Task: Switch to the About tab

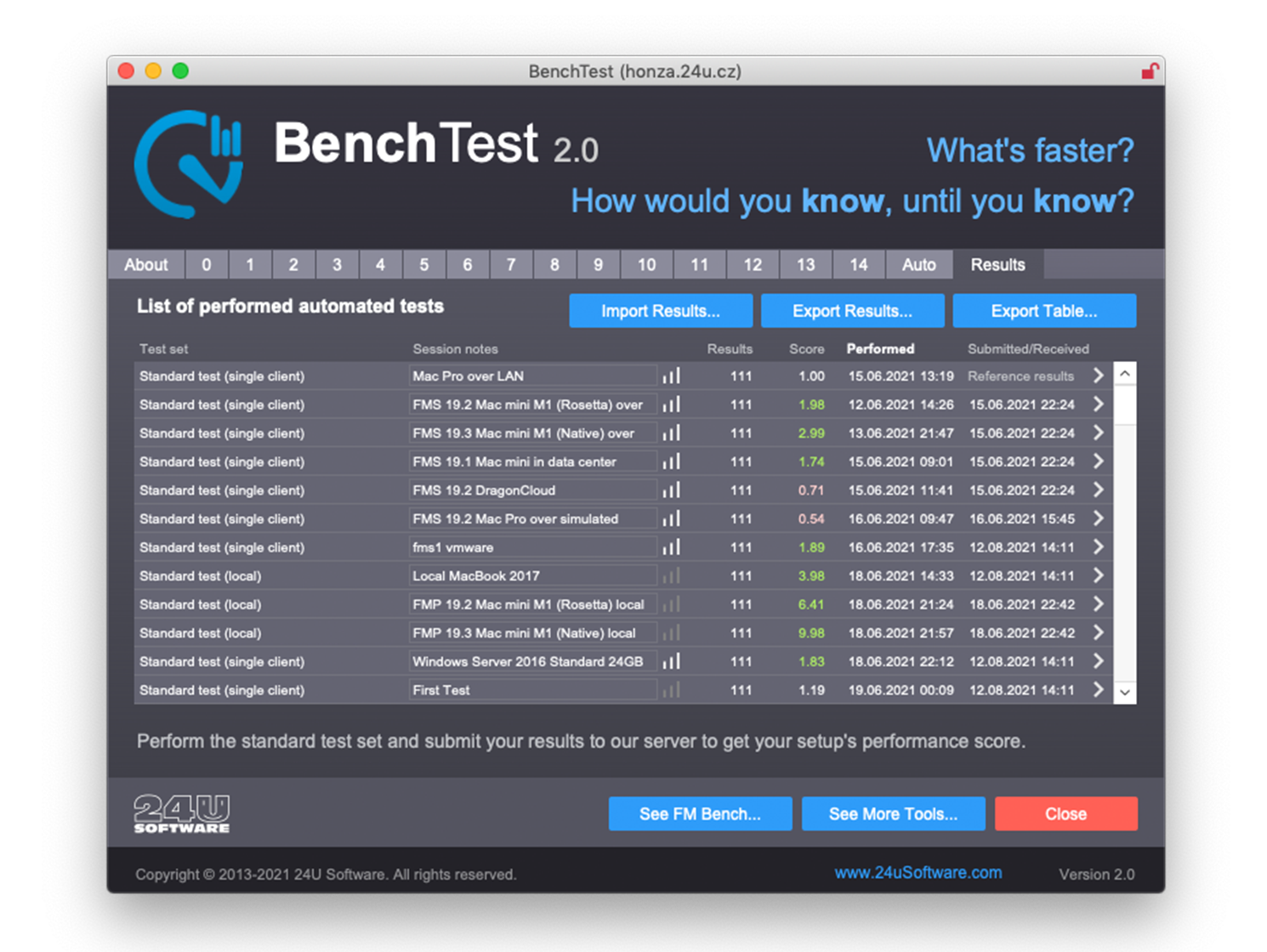Action: 145,264
